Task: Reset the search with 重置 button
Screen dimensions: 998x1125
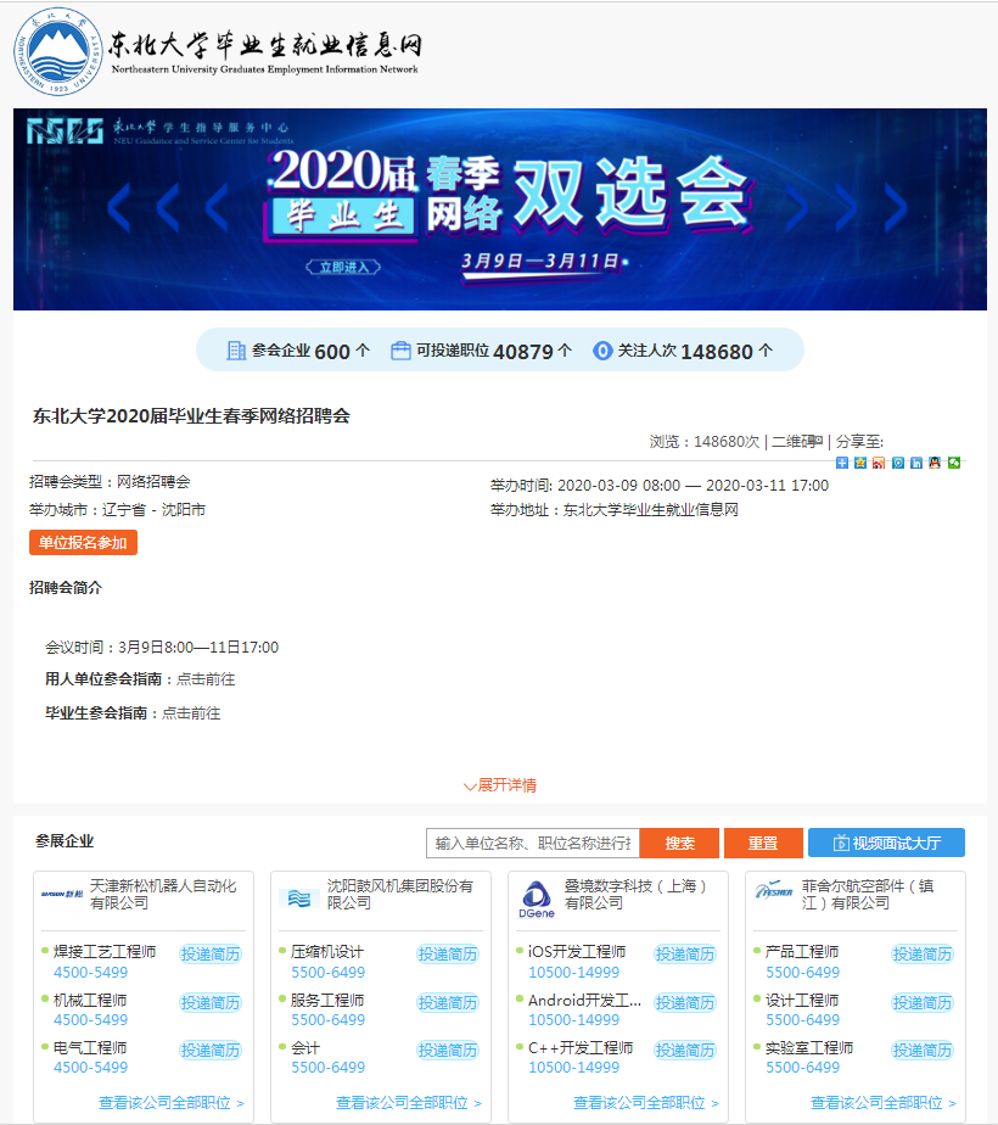Action: point(764,842)
